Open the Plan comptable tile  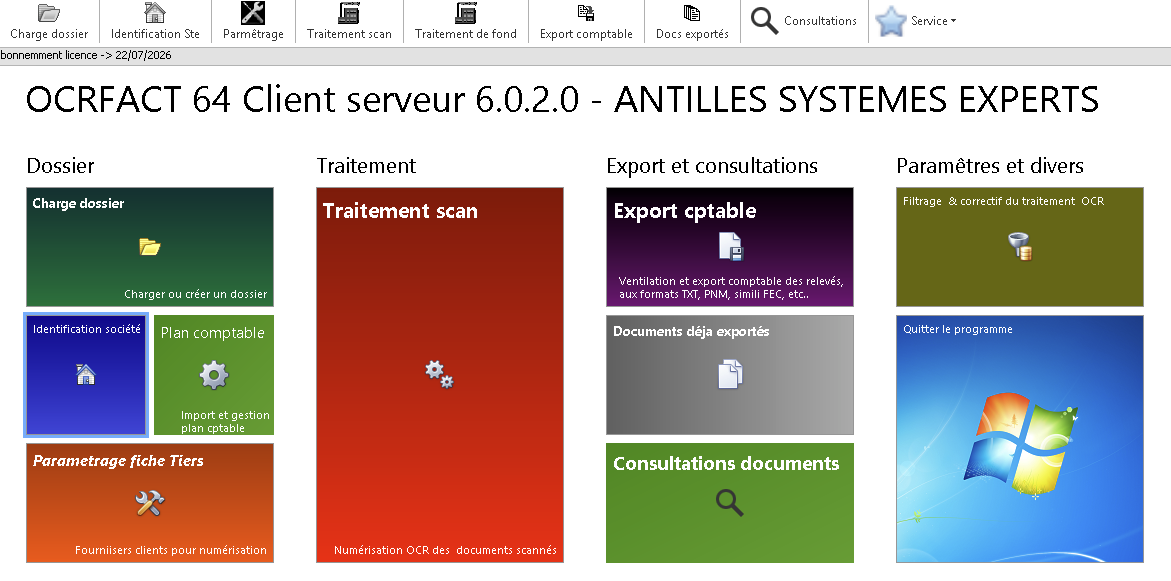214,375
